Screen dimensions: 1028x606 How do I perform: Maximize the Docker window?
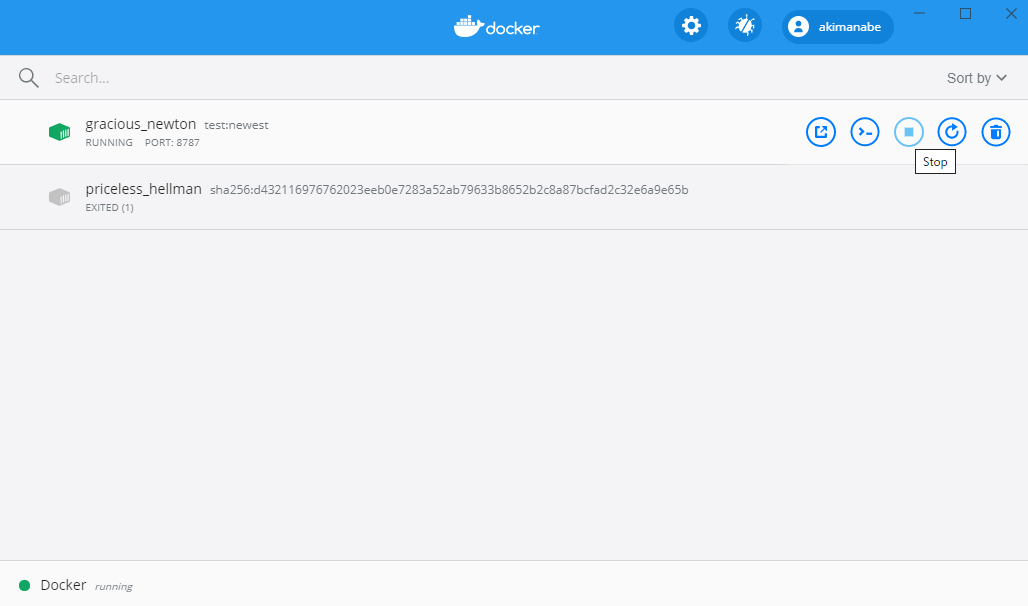click(965, 13)
